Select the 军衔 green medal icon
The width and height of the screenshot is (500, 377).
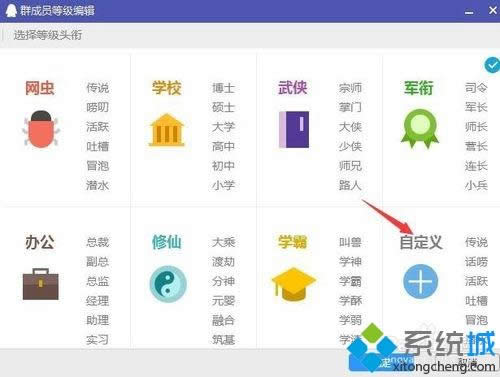click(x=420, y=129)
